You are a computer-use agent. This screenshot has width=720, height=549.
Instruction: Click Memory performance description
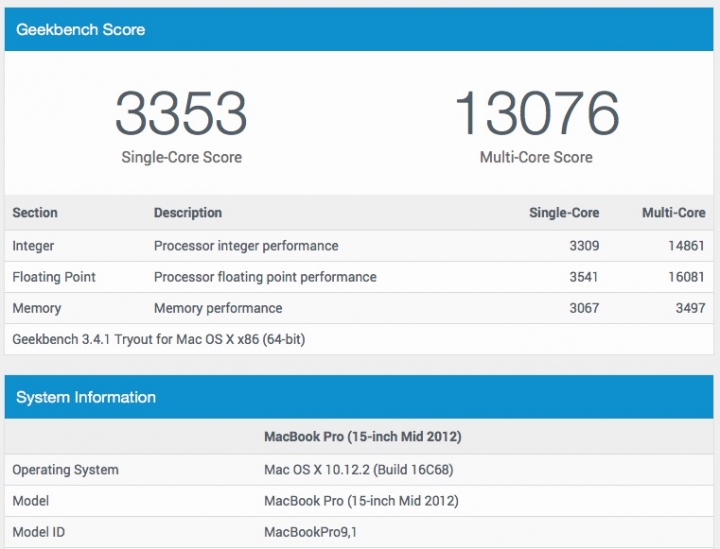point(218,308)
